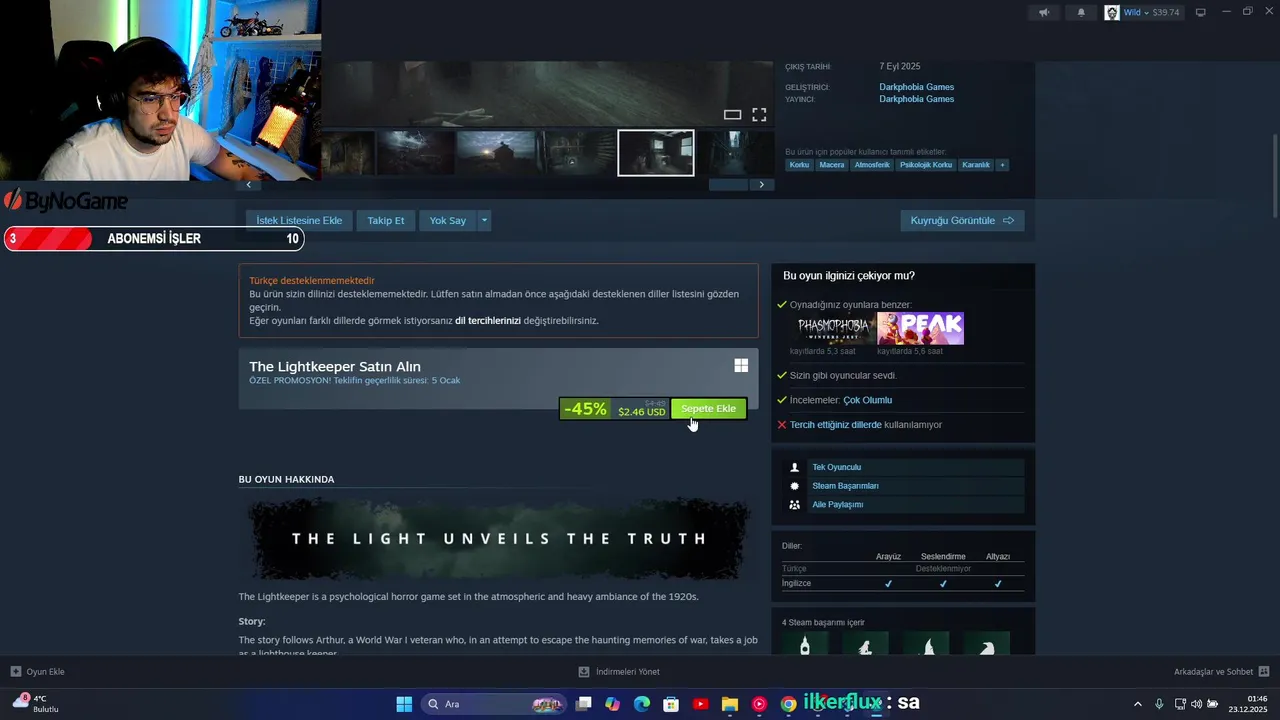Open File Explorer from taskbar
Viewport: 1280px width, 720px height.
pyautogui.click(x=730, y=704)
